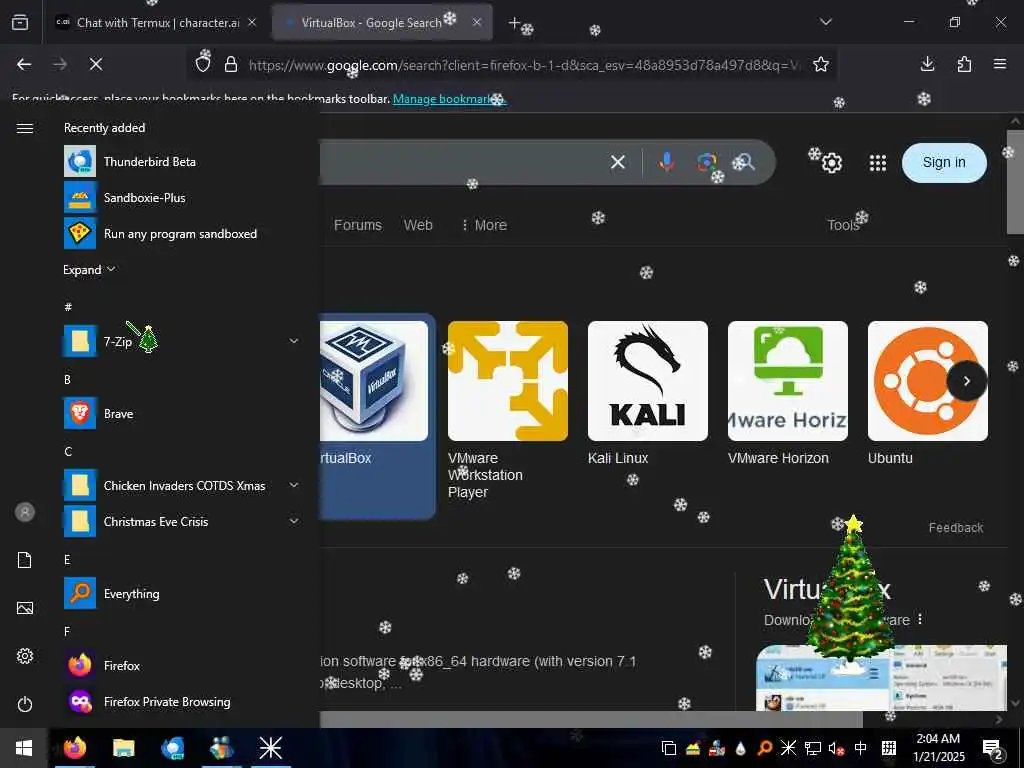Select the Web search filter
Viewport: 1024px width, 768px height.
418,225
